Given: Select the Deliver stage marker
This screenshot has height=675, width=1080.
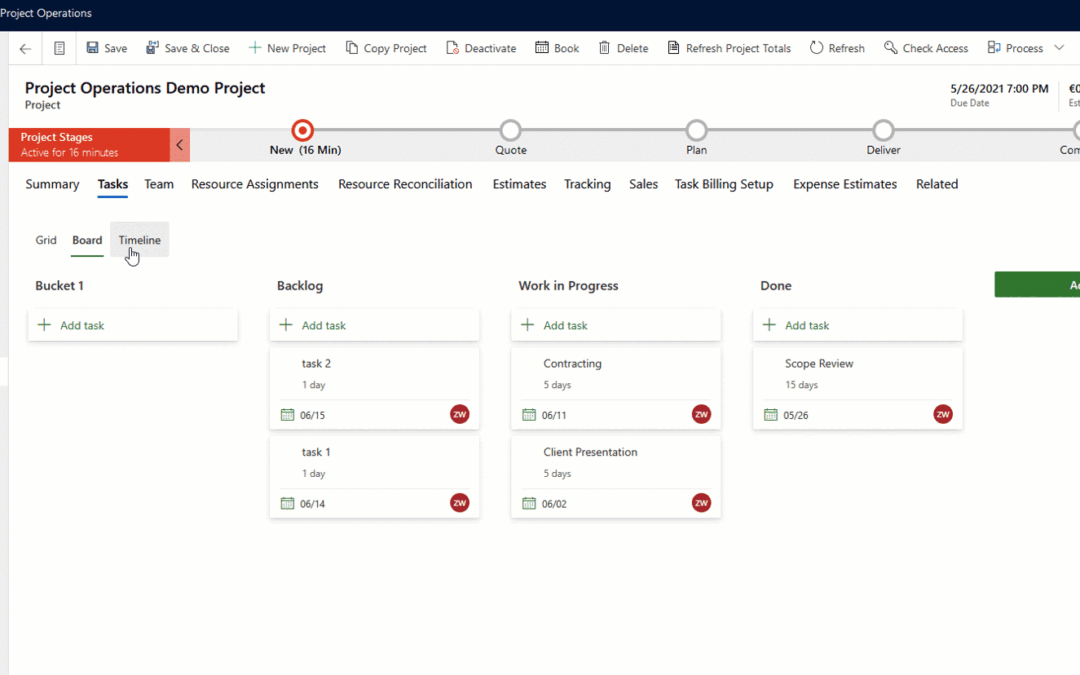Looking at the screenshot, I should [x=883, y=130].
